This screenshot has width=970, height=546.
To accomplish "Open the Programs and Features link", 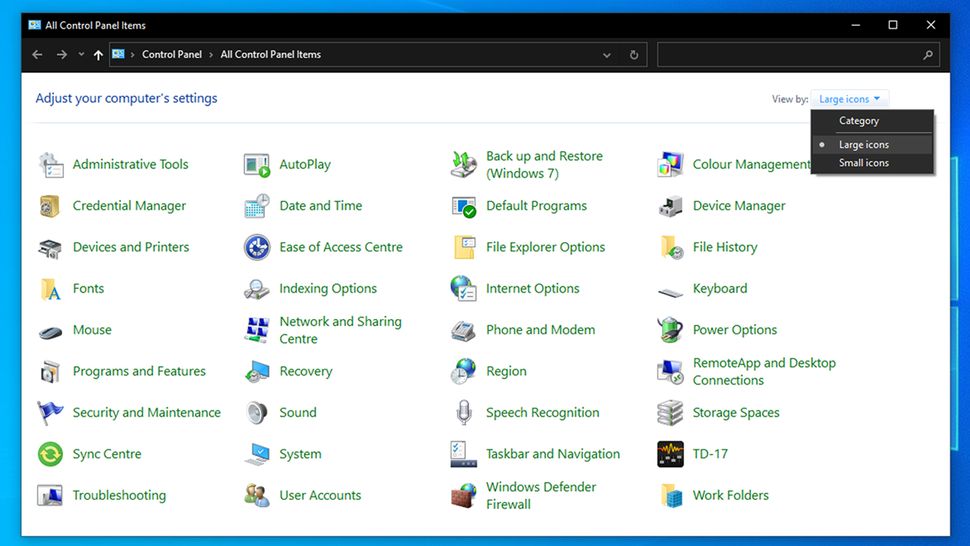I will click(x=139, y=371).
